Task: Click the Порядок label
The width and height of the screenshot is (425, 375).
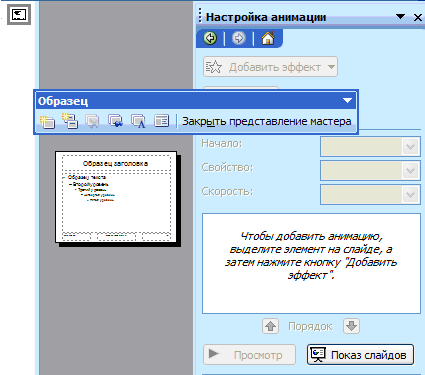Action: point(310,326)
